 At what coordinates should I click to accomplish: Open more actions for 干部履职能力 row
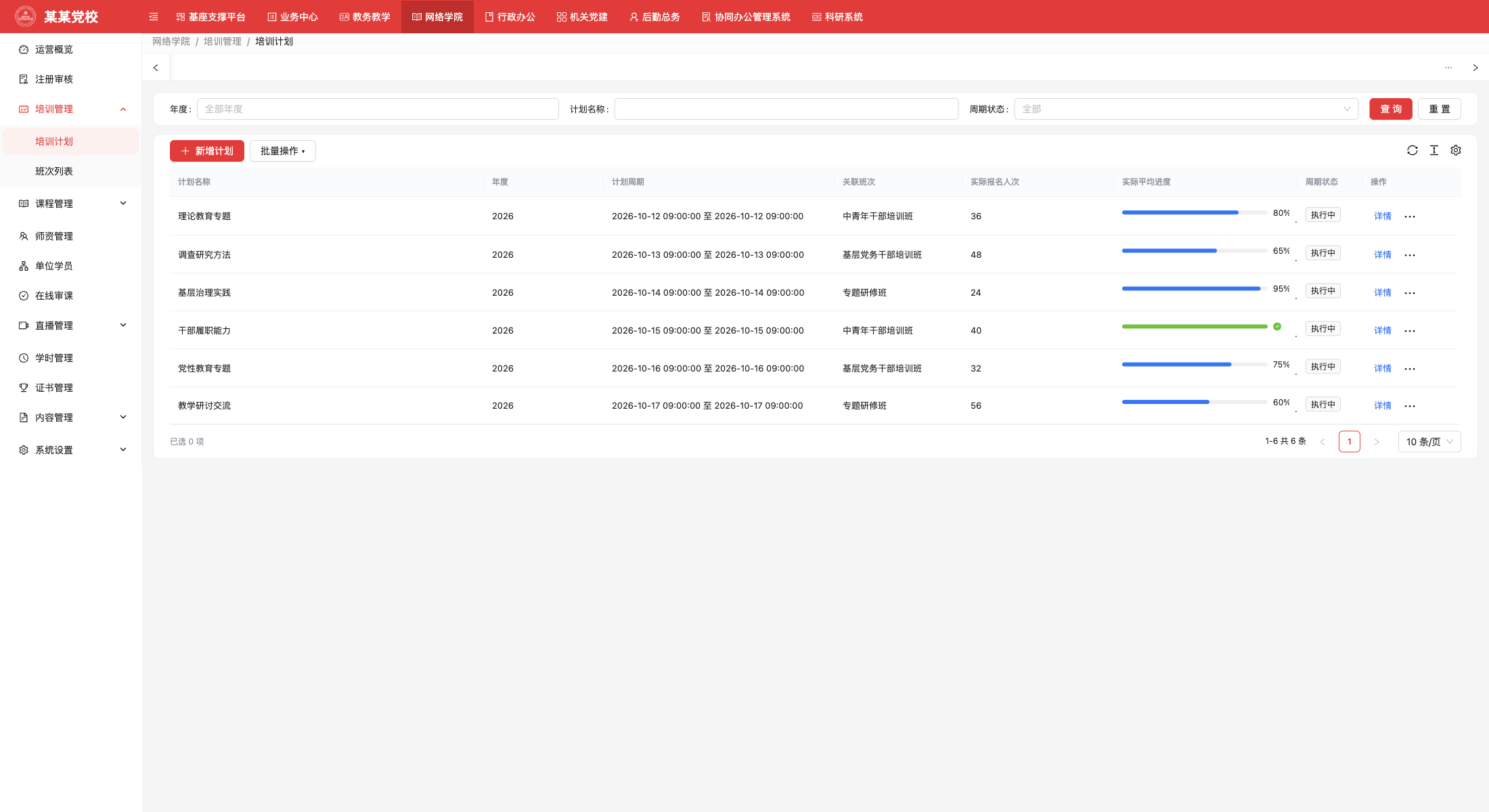(1410, 331)
